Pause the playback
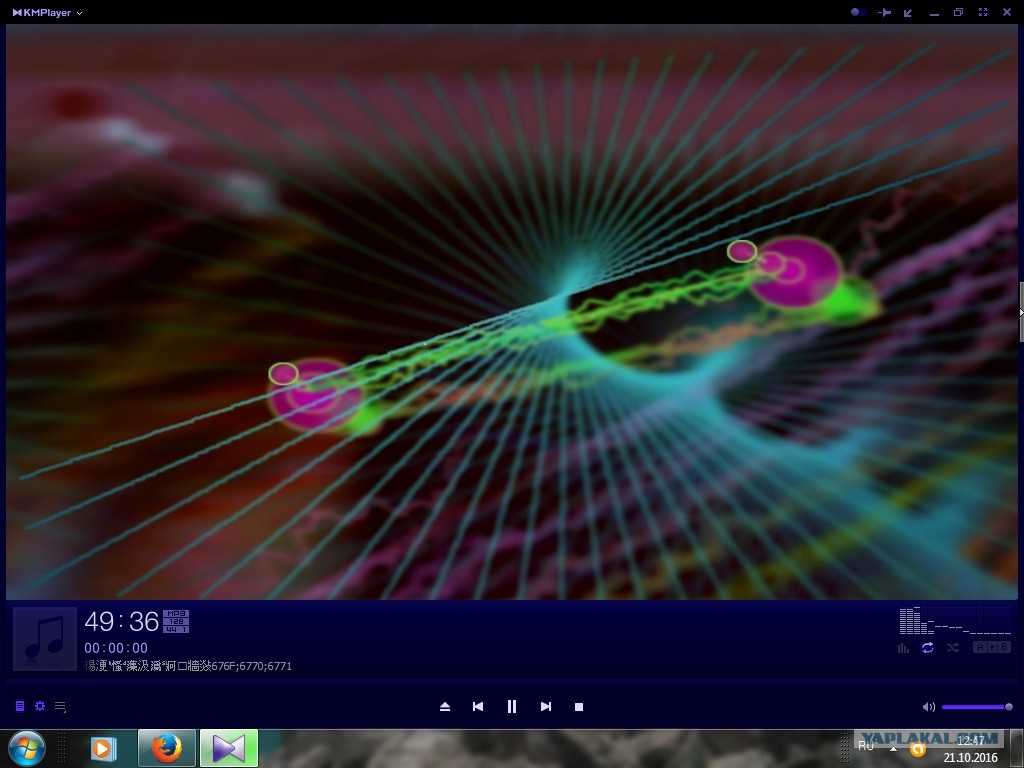1024x768 pixels. coord(512,707)
